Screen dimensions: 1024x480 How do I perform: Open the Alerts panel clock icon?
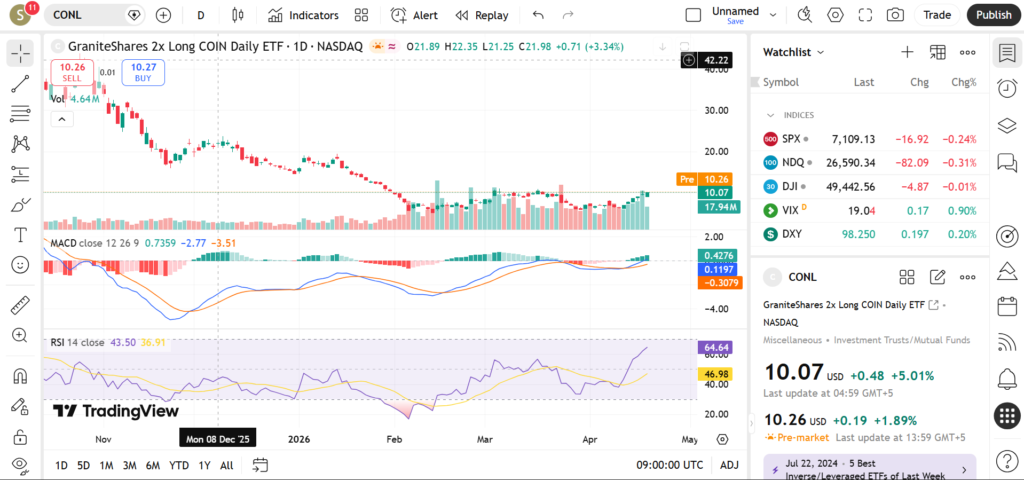tap(1007, 89)
